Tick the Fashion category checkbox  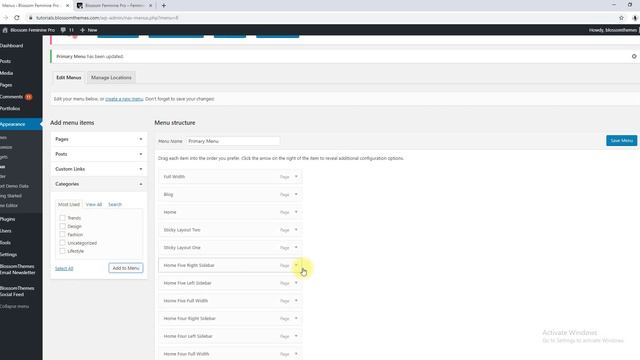click(62, 235)
